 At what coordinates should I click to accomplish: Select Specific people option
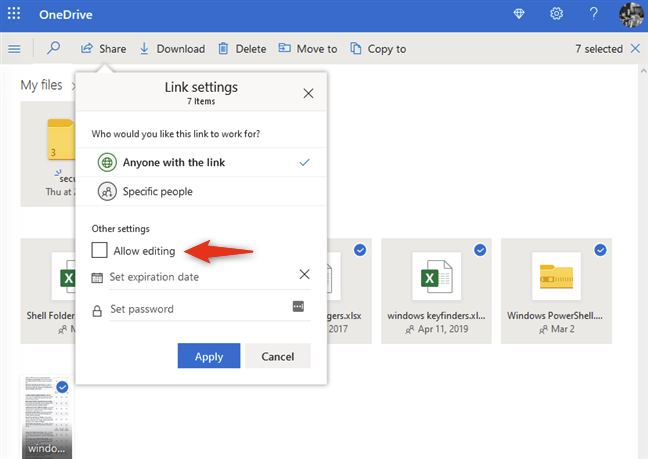(202, 191)
